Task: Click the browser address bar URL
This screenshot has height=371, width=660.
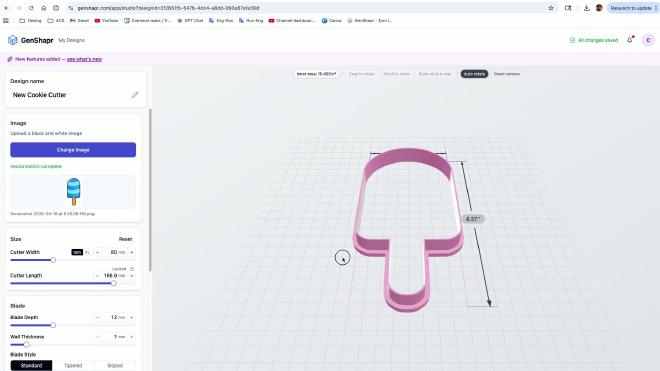Action: click(x=168, y=8)
